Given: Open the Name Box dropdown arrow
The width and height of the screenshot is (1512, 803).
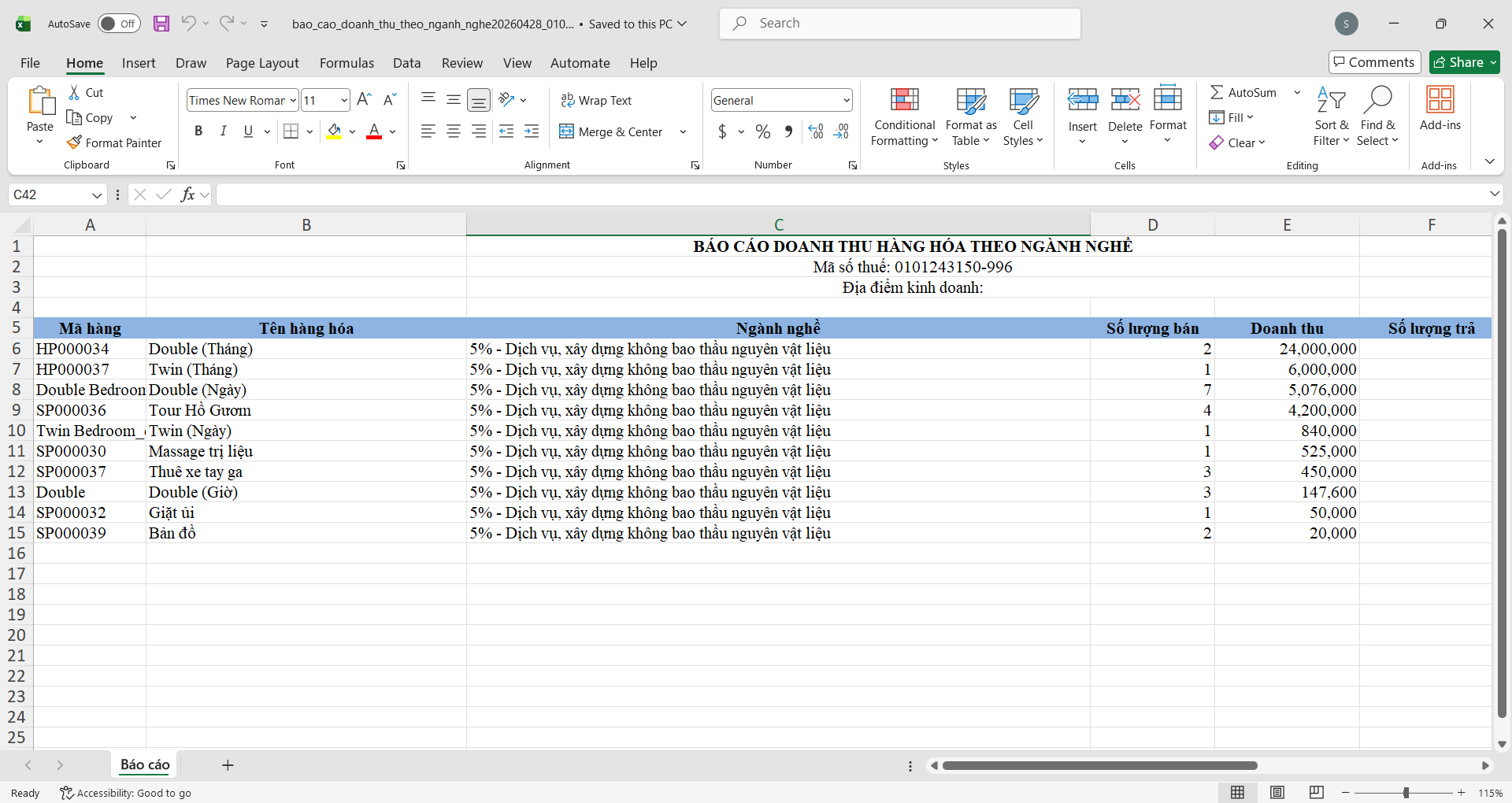Looking at the screenshot, I should pos(97,194).
